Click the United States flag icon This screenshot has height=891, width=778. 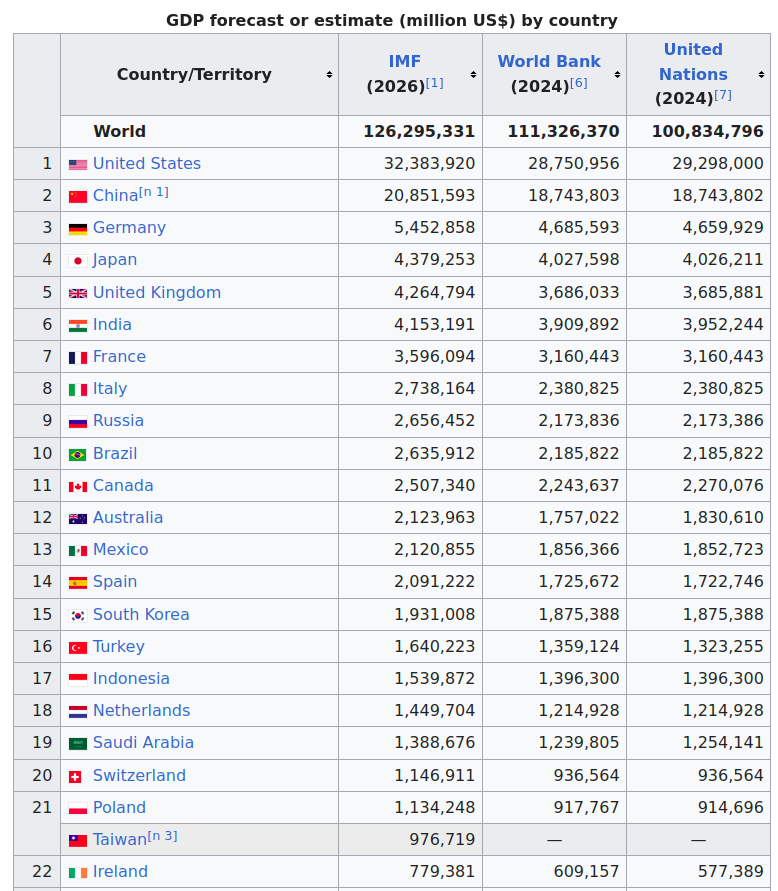(x=78, y=165)
